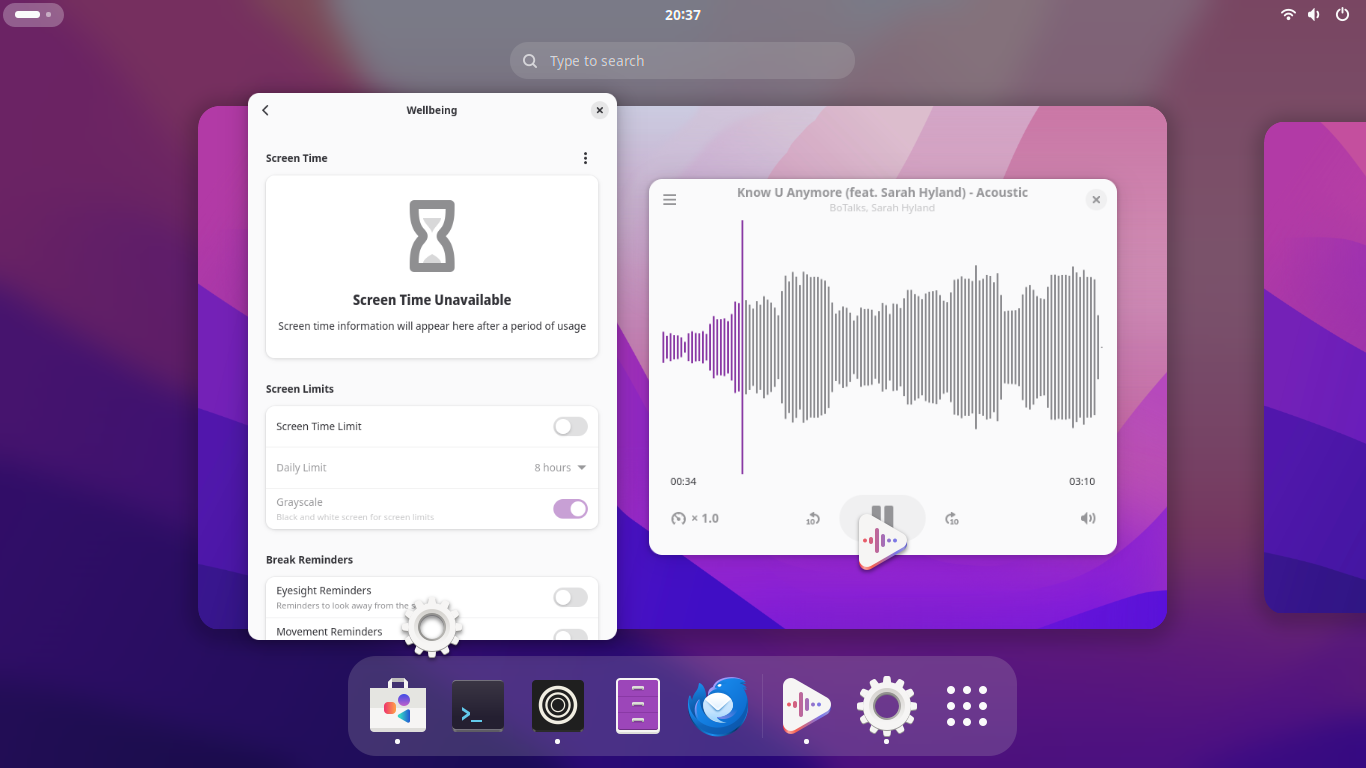Click the "Break Reminders" section heading

tap(309, 560)
